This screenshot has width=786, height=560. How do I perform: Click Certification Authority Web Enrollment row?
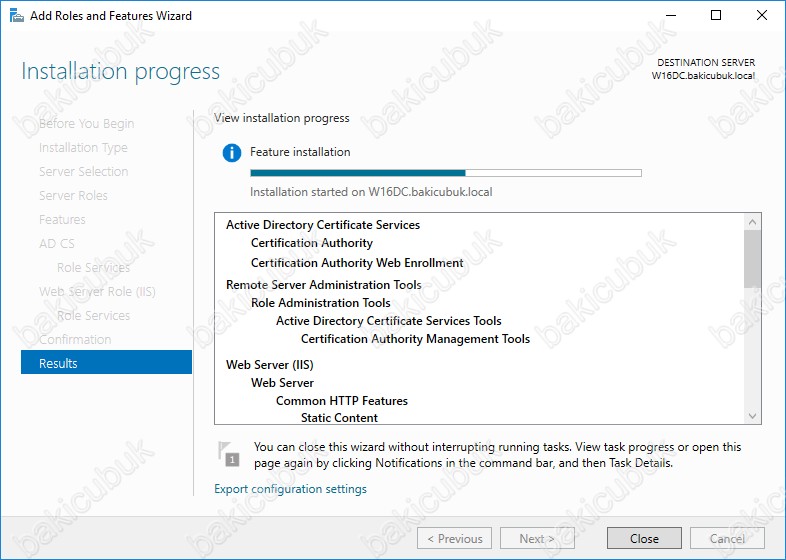[357, 263]
